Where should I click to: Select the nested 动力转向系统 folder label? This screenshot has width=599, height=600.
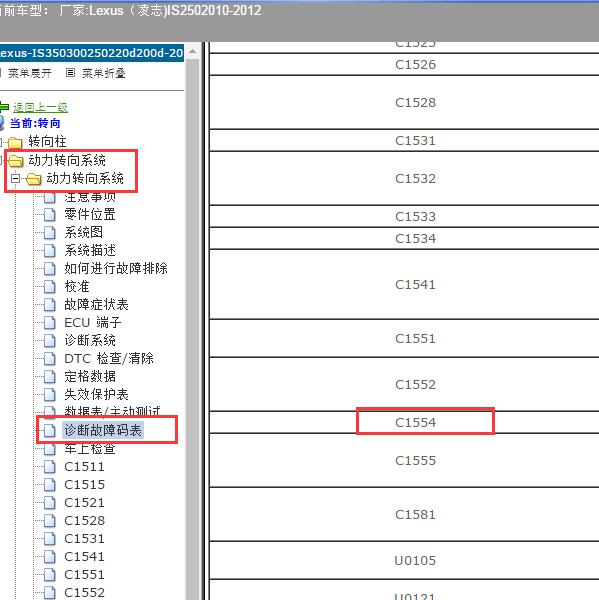point(85,178)
